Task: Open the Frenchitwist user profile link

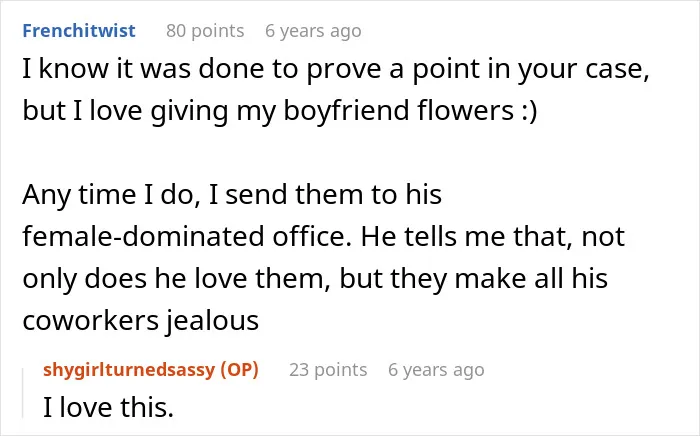Action: 79,31
